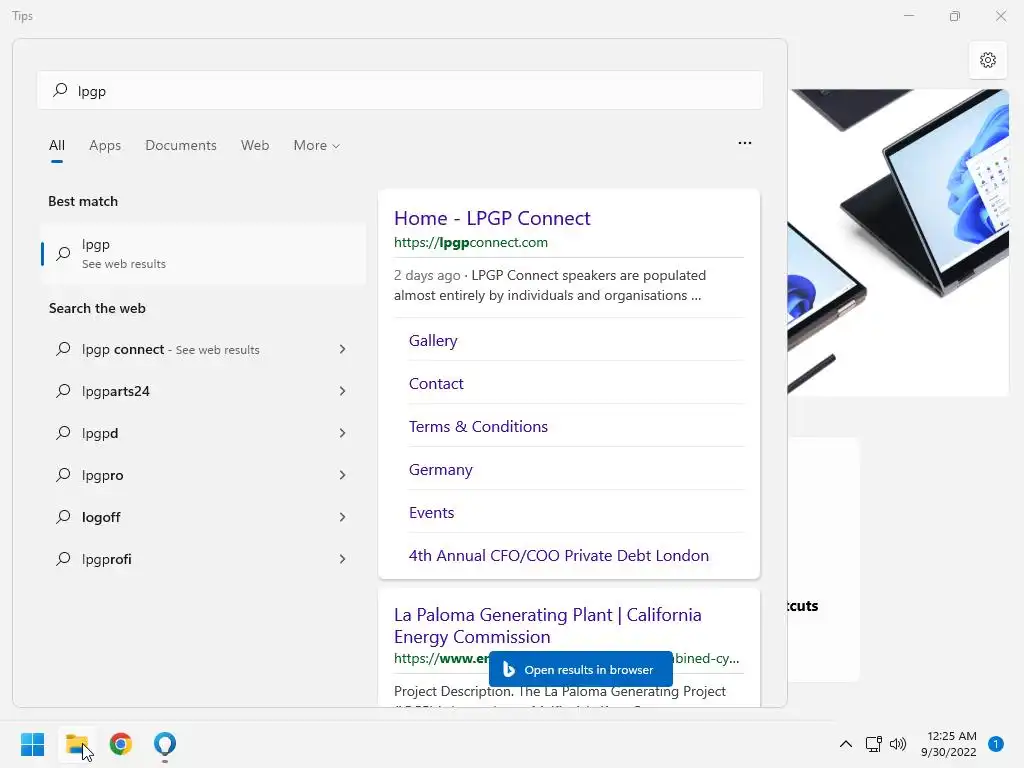1024x768 pixels.
Task: Open the search options ellipsis menu
Action: point(744,143)
